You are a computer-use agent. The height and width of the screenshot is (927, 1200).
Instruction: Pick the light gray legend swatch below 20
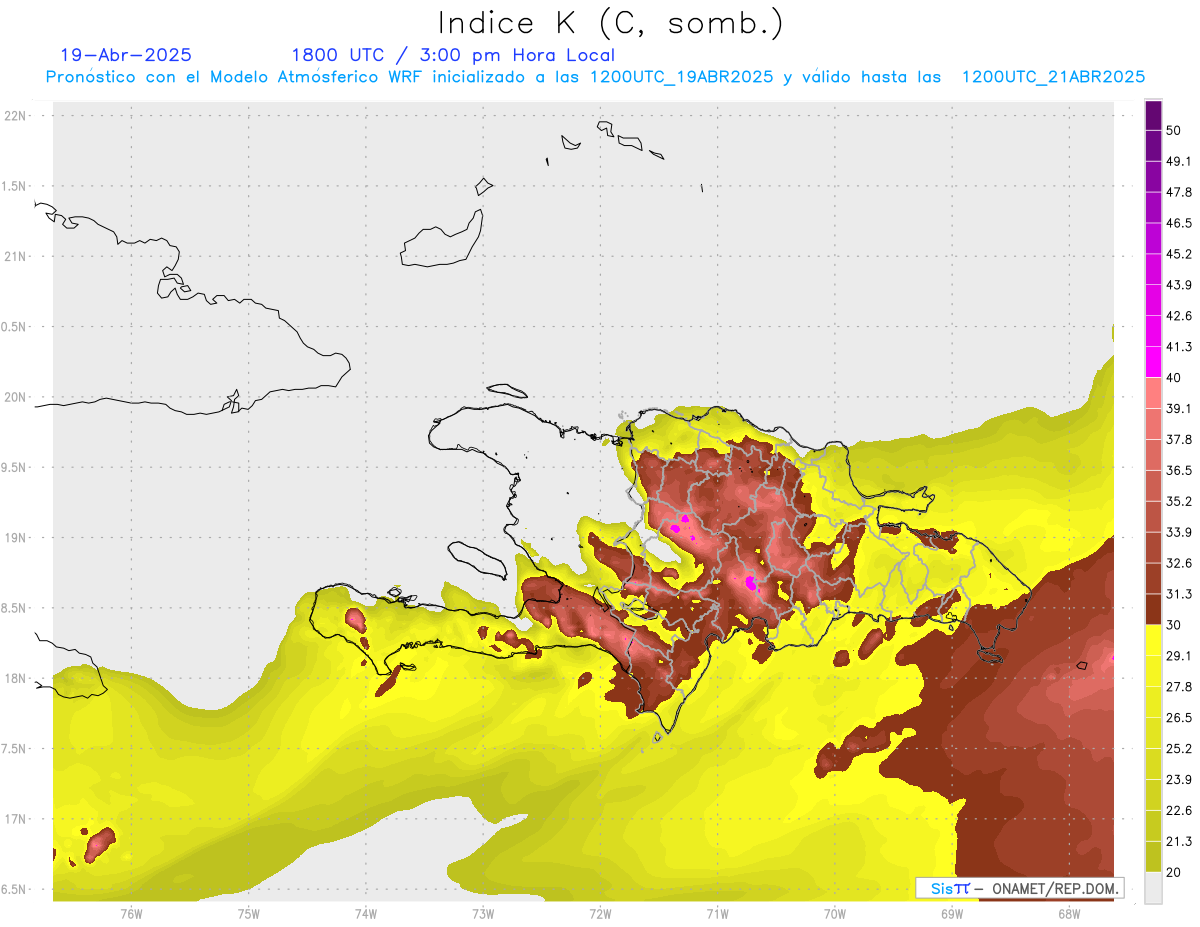point(1154,888)
